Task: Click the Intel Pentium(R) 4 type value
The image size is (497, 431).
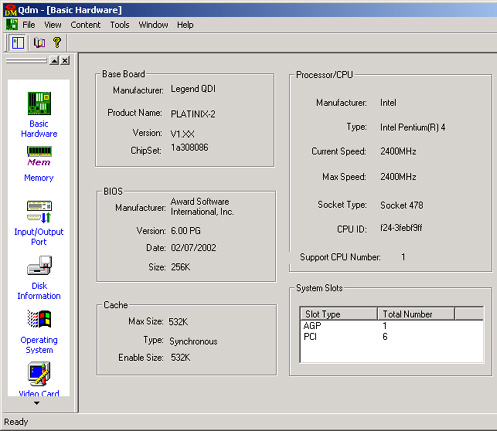Action: click(413, 127)
